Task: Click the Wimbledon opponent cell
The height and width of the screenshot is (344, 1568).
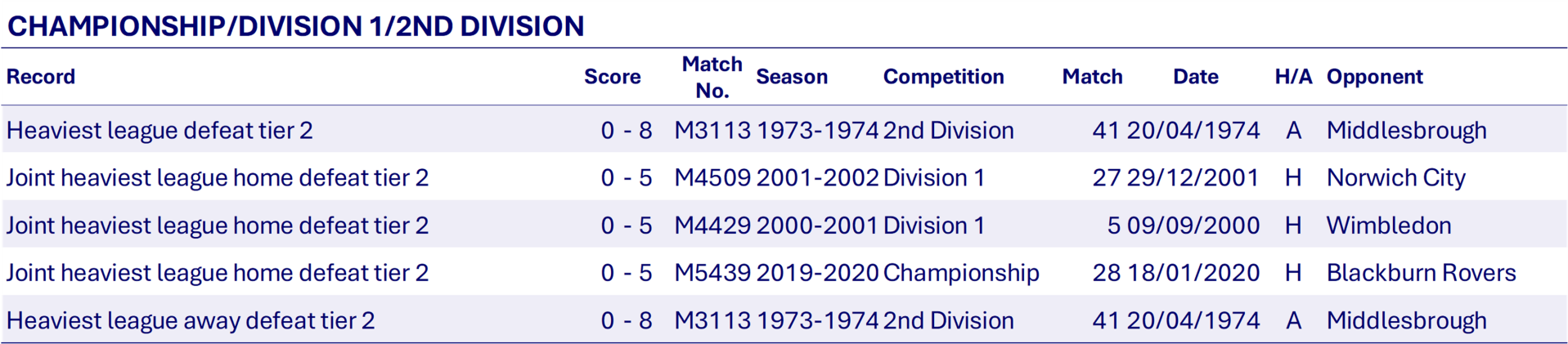Action: 1388,226
